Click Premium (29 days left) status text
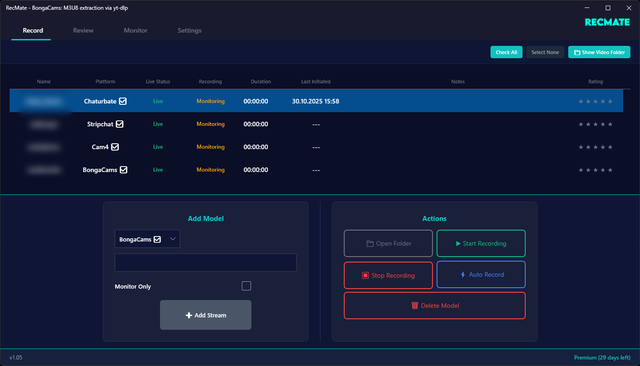640x366 pixels. [x=602, y=357]
